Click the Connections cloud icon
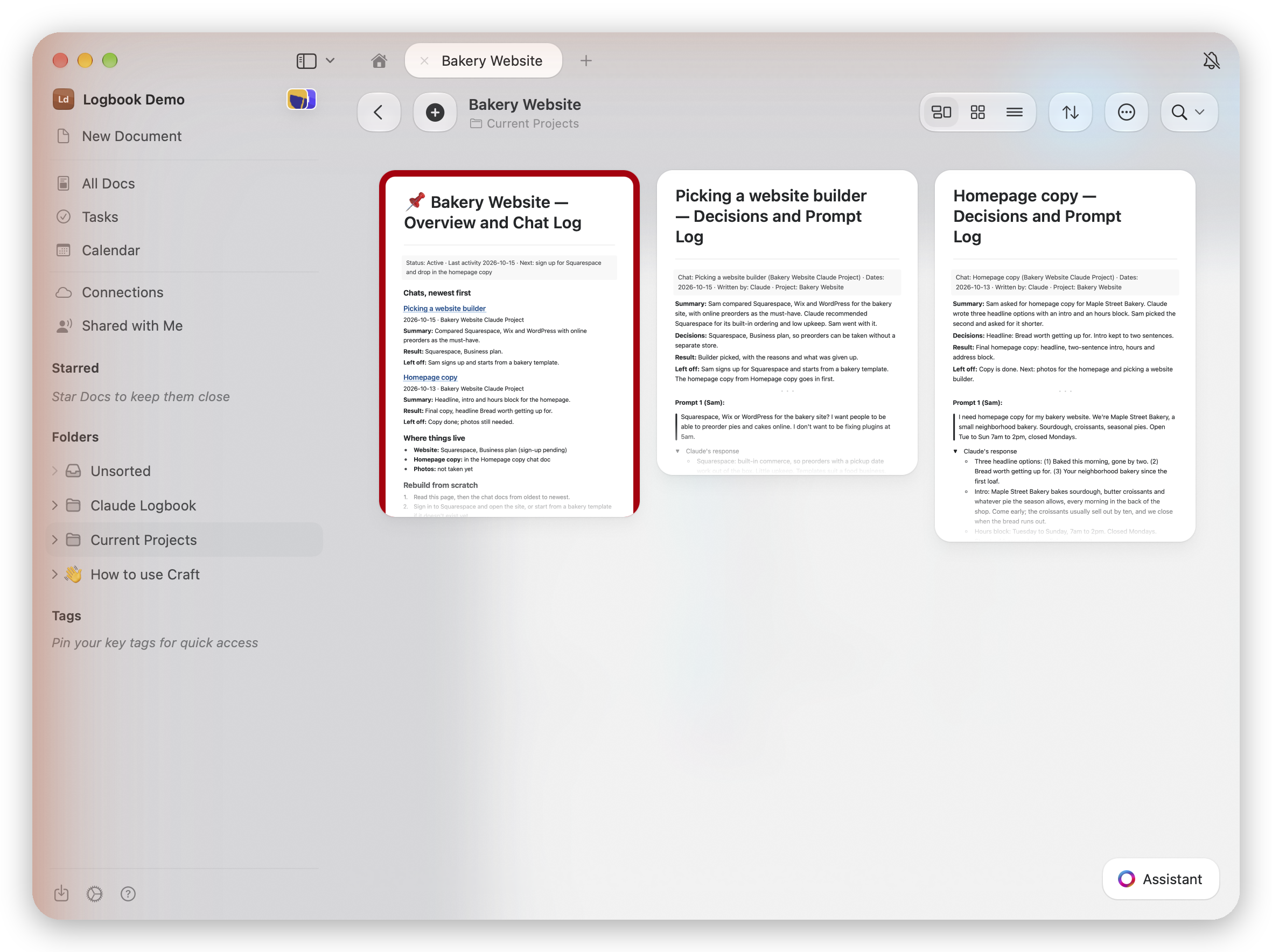 point(63,292)
